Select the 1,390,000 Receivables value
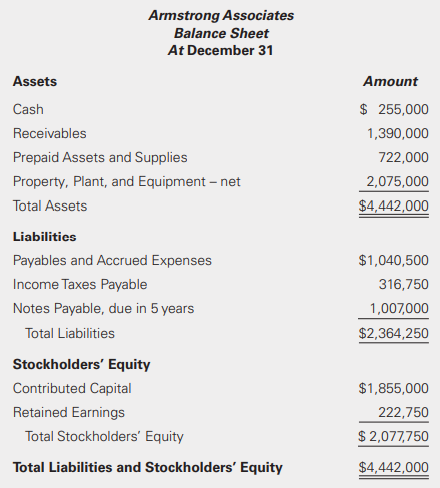 398,133
